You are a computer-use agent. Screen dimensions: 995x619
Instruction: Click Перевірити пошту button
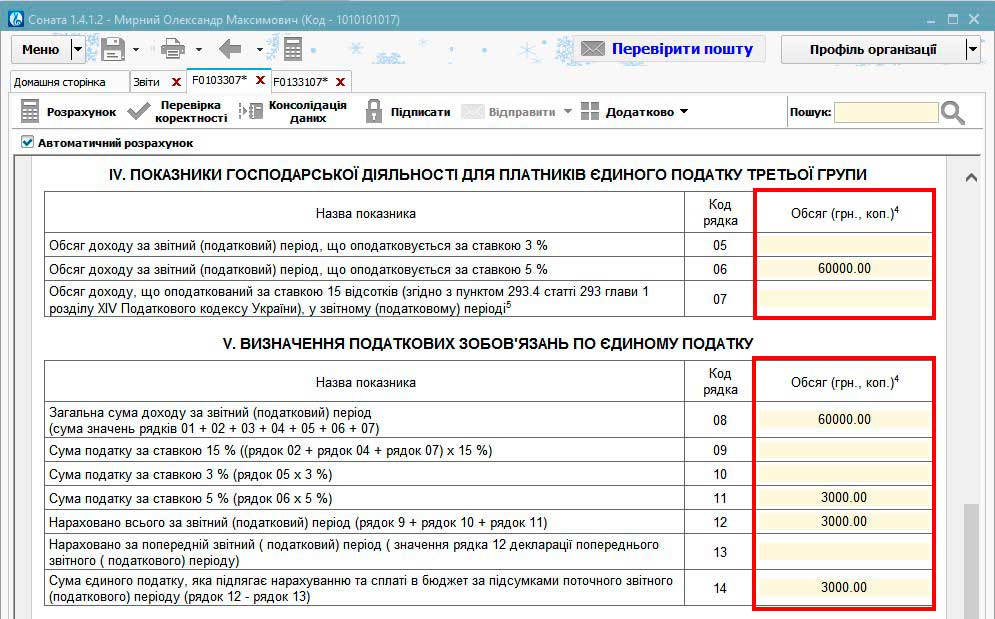pos(668,49)
